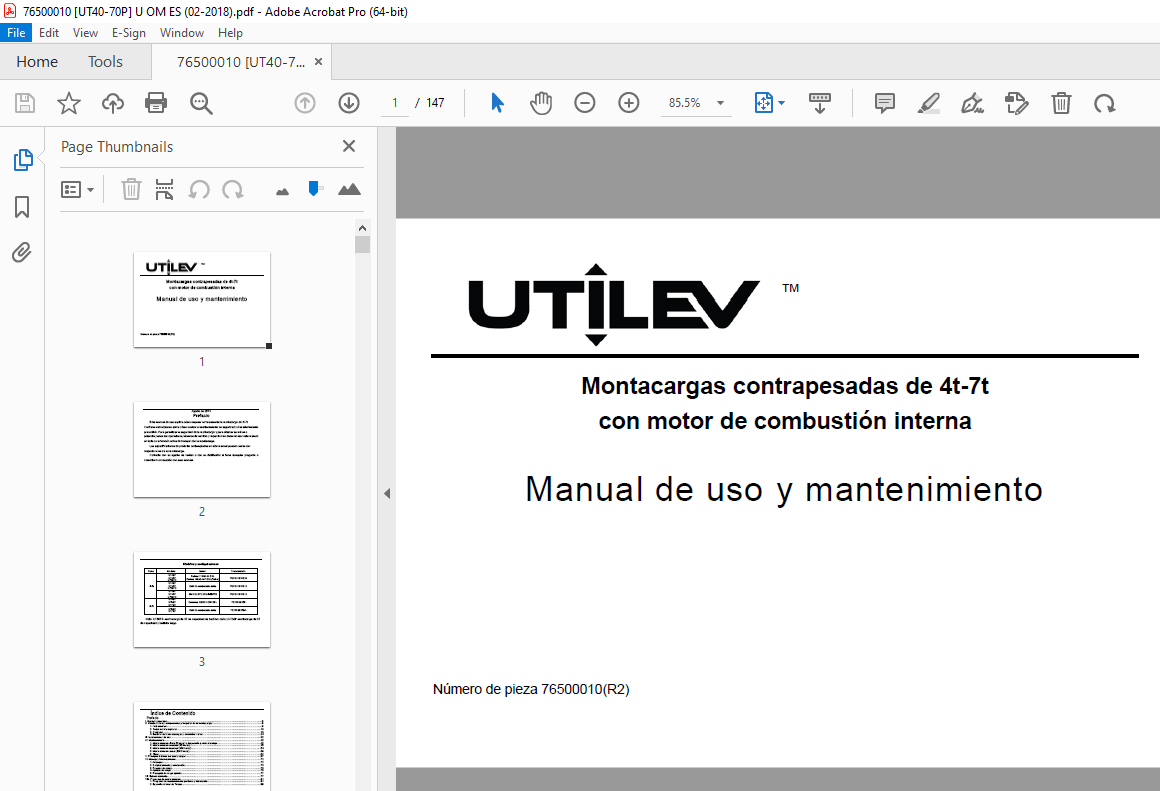Reduce thumbnail size small mountain icon
The height and width of the screenshot is (791, 1160).
[283, 192]
